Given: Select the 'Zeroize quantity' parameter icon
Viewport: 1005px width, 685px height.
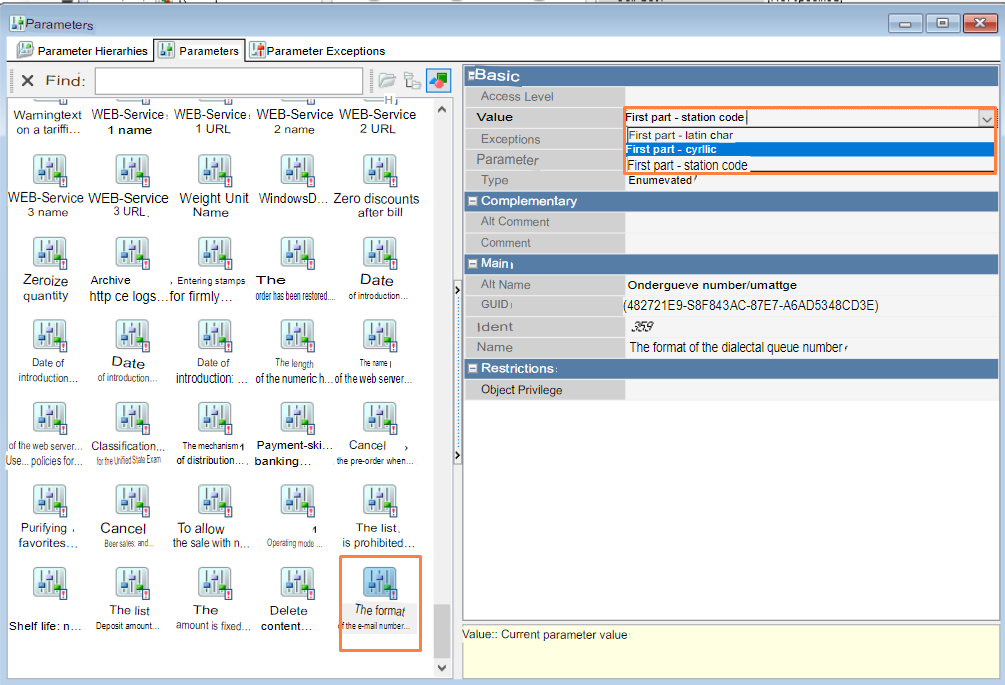Looking at the screenshot, I should [48, 253].
